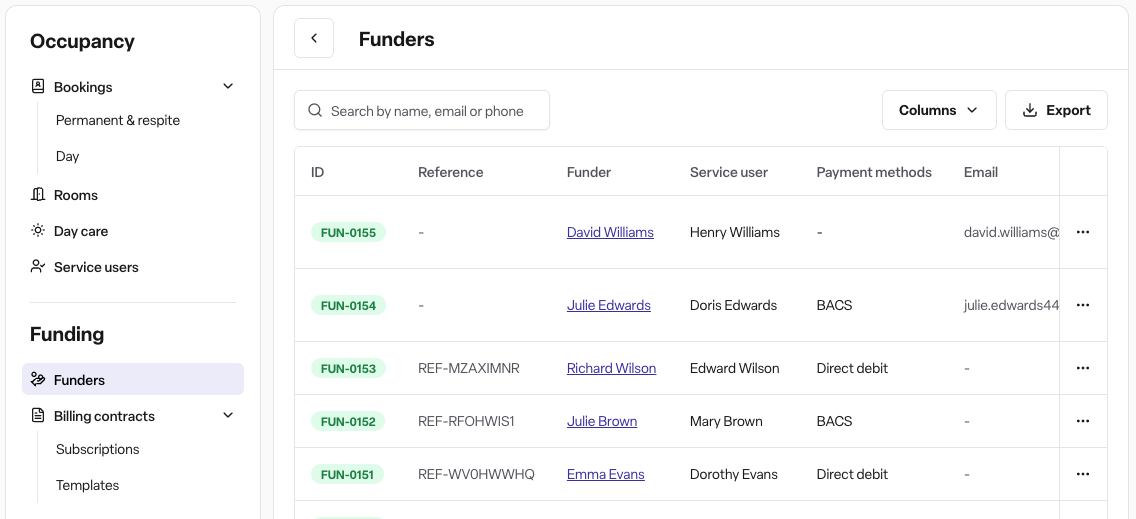This screenshot has height=519, width=1136.
Task: Click service user Doris Edwards
Action: click(x=733, y=305)
